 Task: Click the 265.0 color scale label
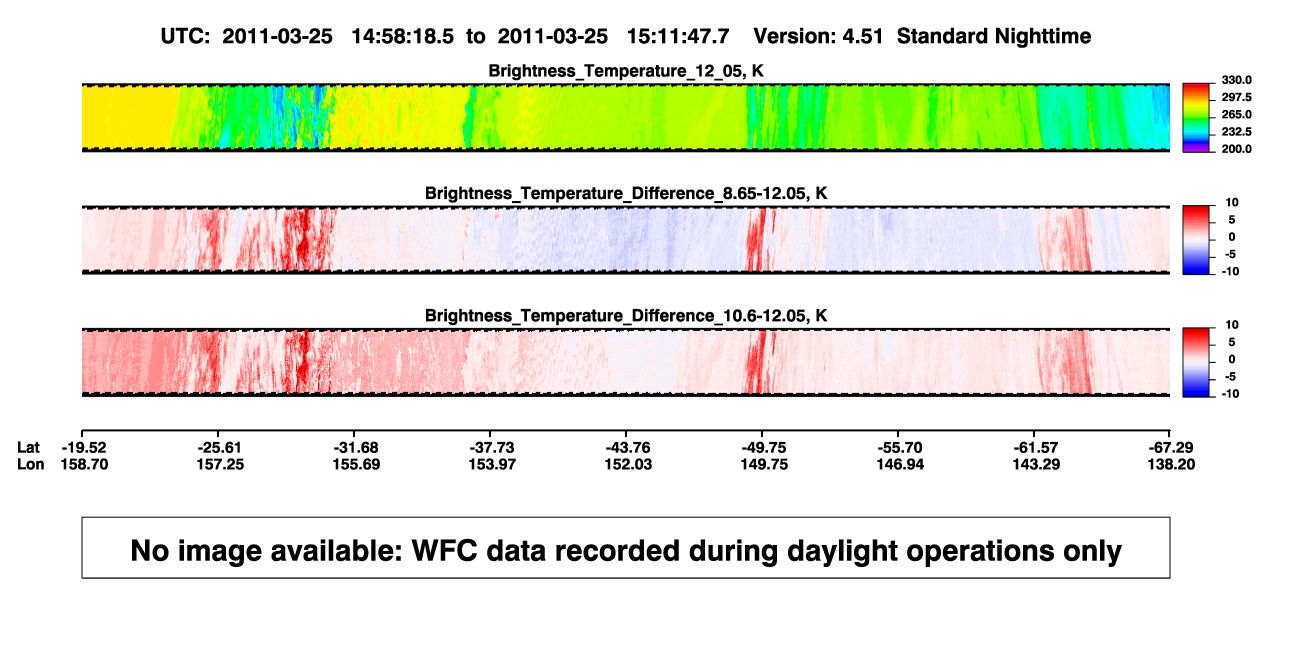coord(1237,115)
